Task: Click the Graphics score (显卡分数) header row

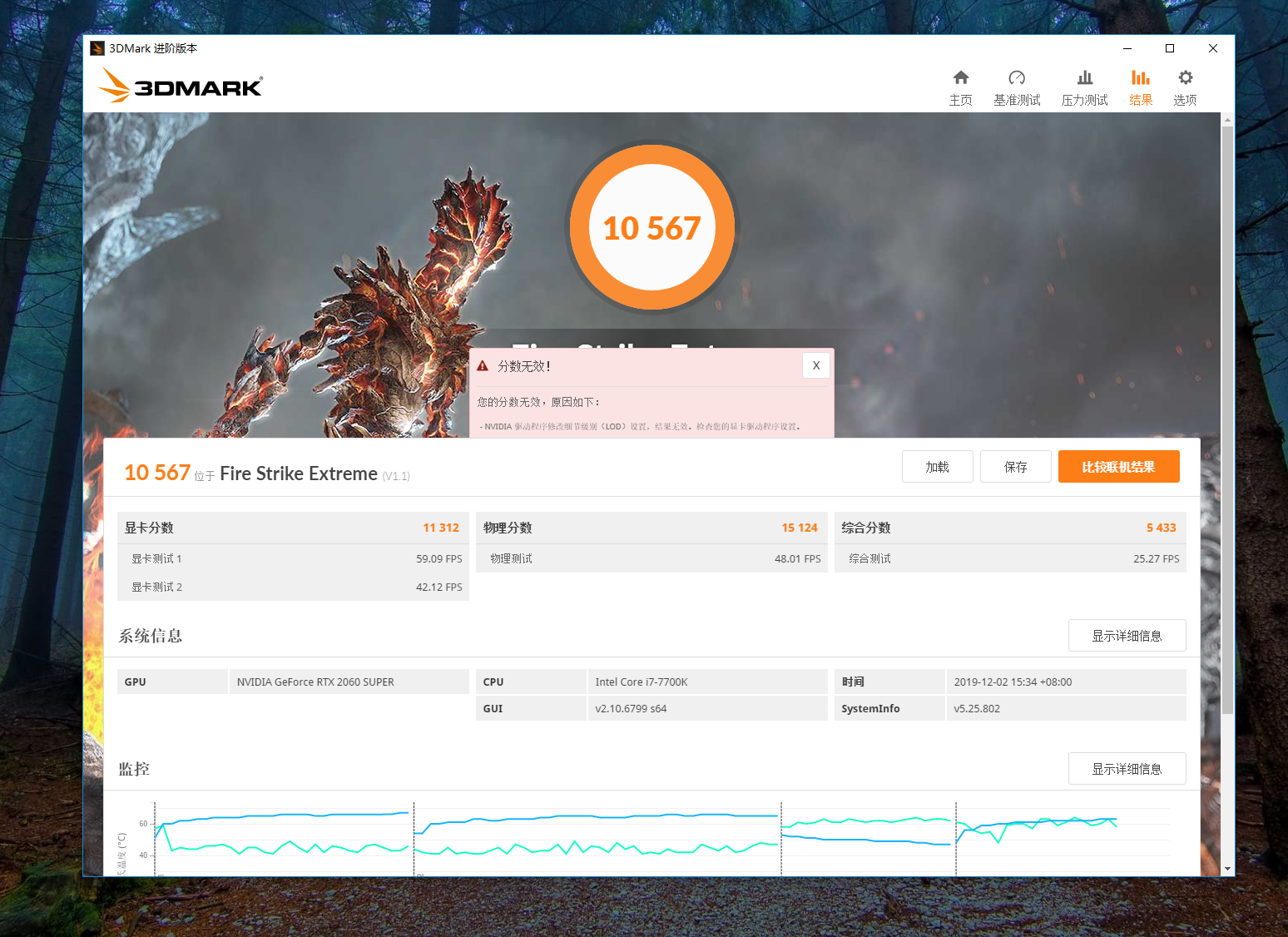Action: (x=292, y=528)
